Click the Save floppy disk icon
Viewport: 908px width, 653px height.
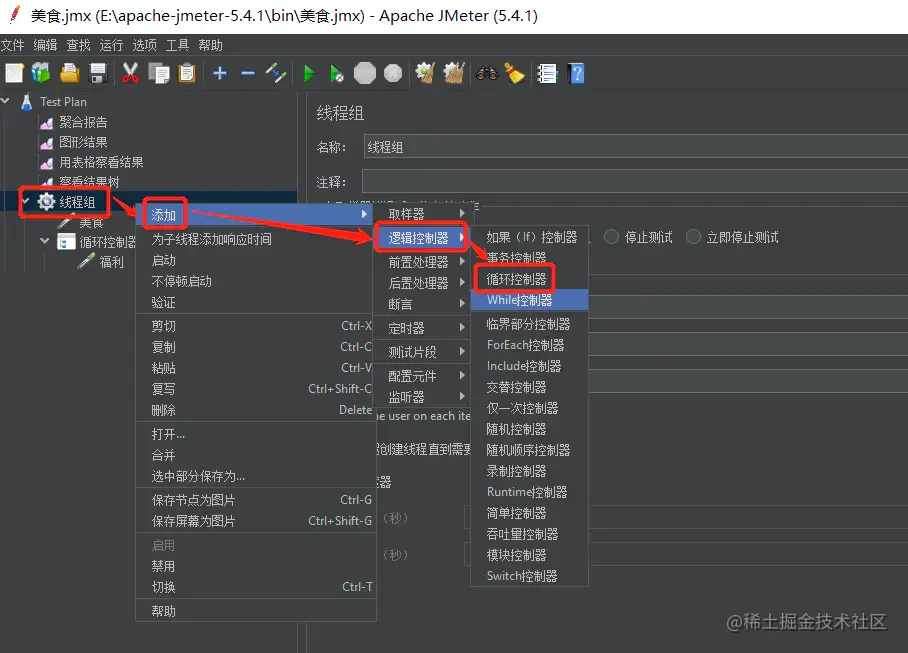pos(98,74)
